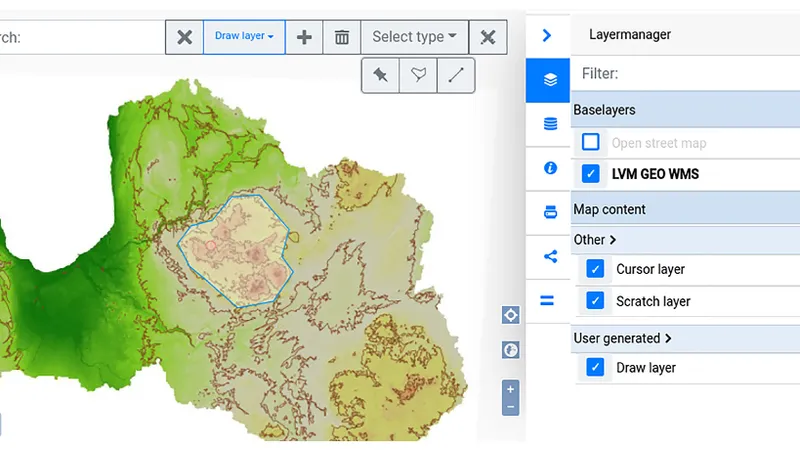Select the line draw tool
The width and height of the screenshot is (800, 450).
click(x=455, y=75)
